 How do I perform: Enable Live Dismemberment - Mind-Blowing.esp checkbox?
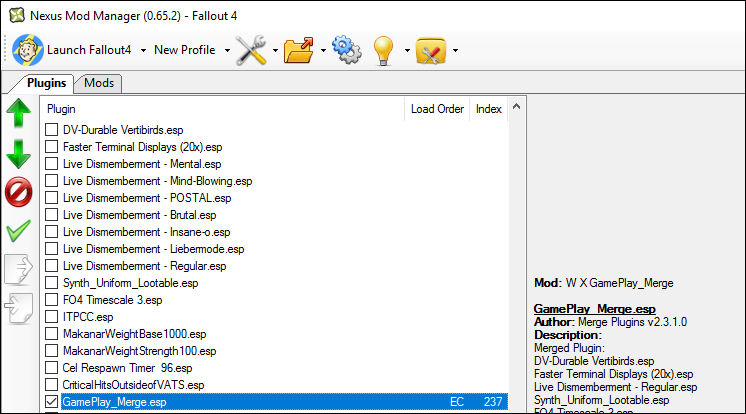[x=51, y=181]
